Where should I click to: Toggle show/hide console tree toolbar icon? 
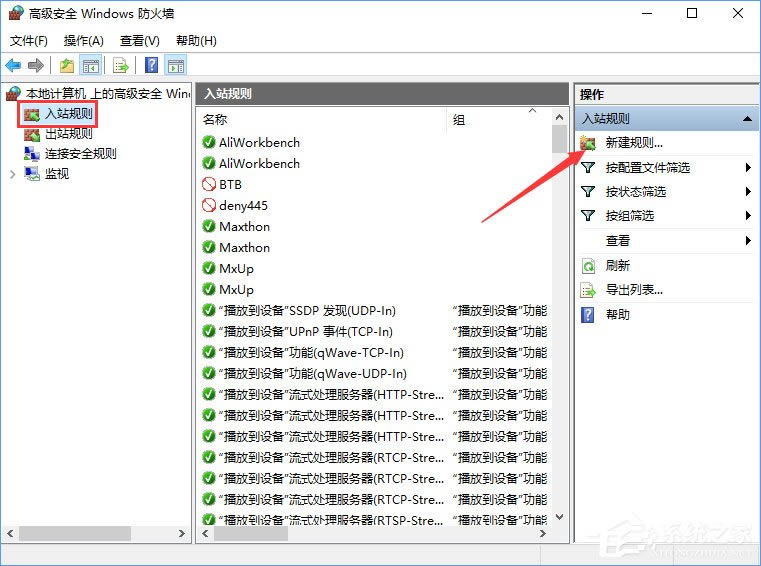91,66
